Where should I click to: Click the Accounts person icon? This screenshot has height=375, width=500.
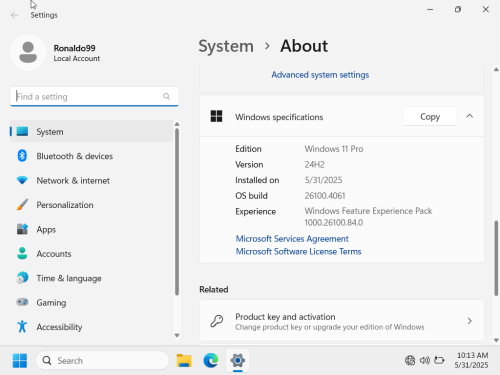tap(22, 253)
